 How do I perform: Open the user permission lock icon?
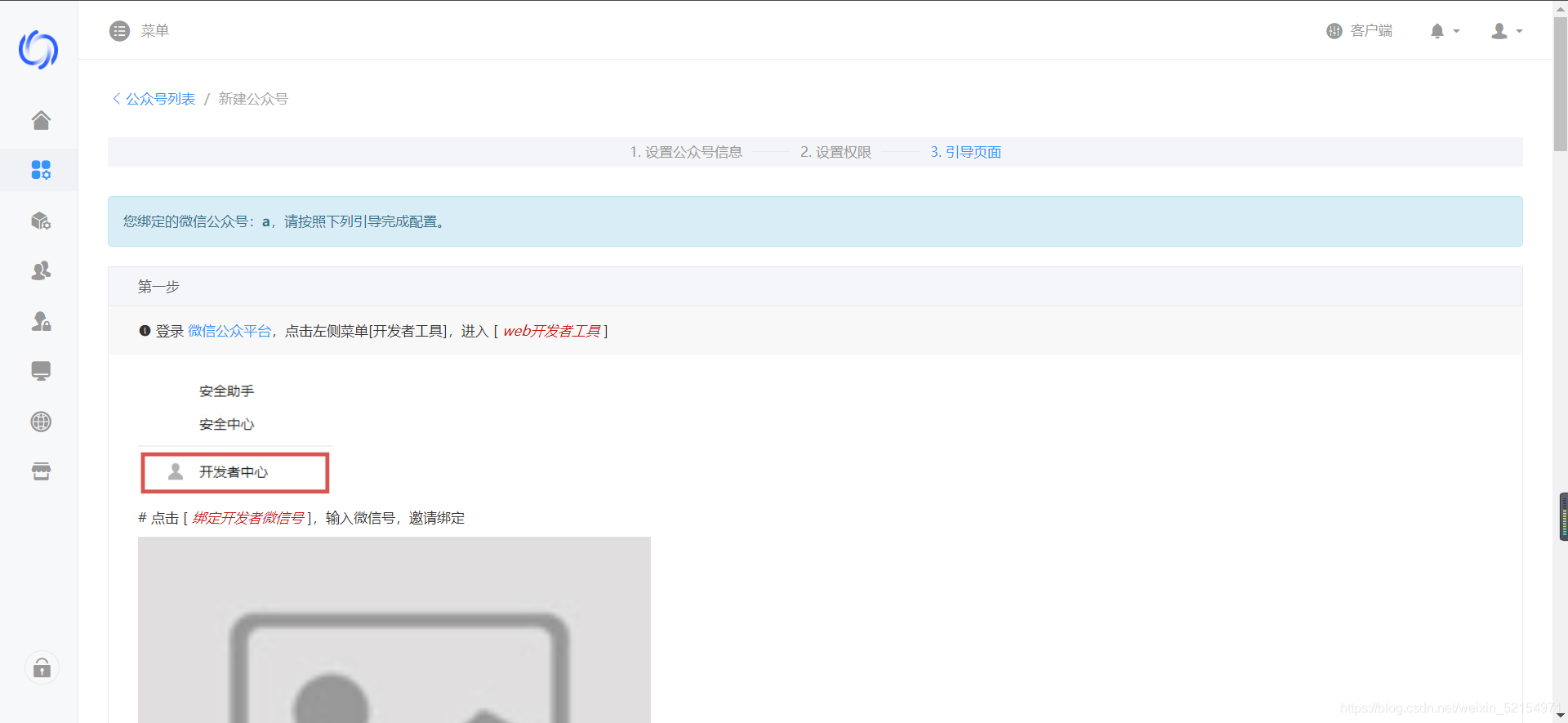tap(41, 321)
